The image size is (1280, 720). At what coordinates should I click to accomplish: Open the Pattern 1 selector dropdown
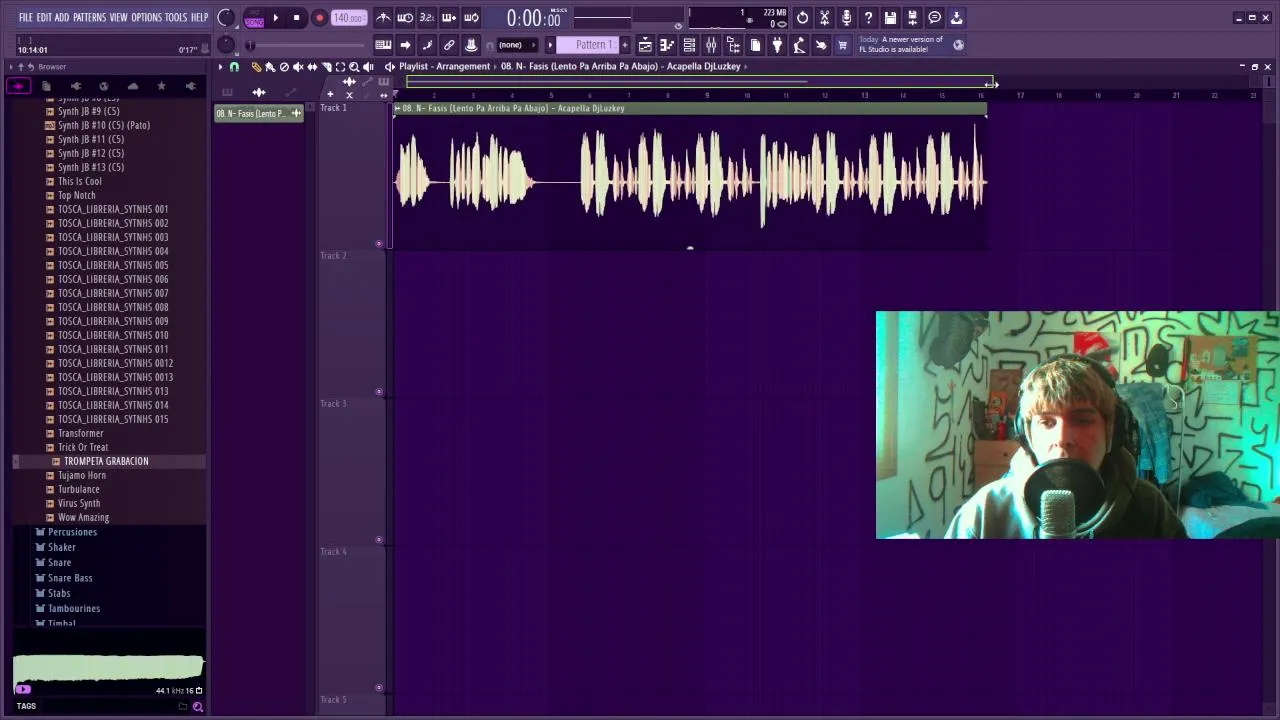[588, 45]
